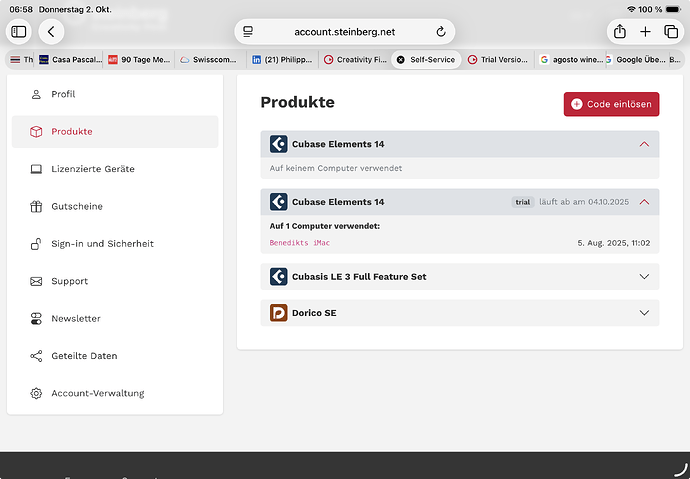Expand the Dorico SE product row
The image size is (690, 479).
pos(643,313)
